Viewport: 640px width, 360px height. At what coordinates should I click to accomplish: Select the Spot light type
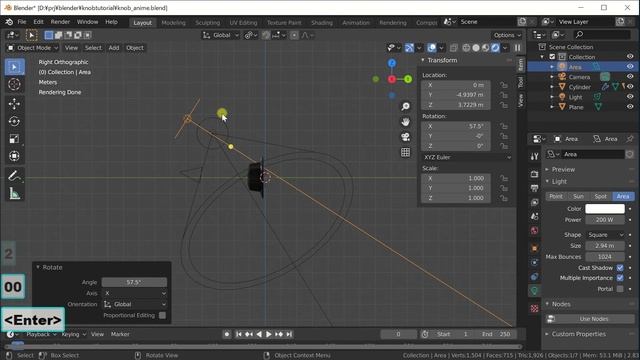pyautogui.click(x=600, y=196)
